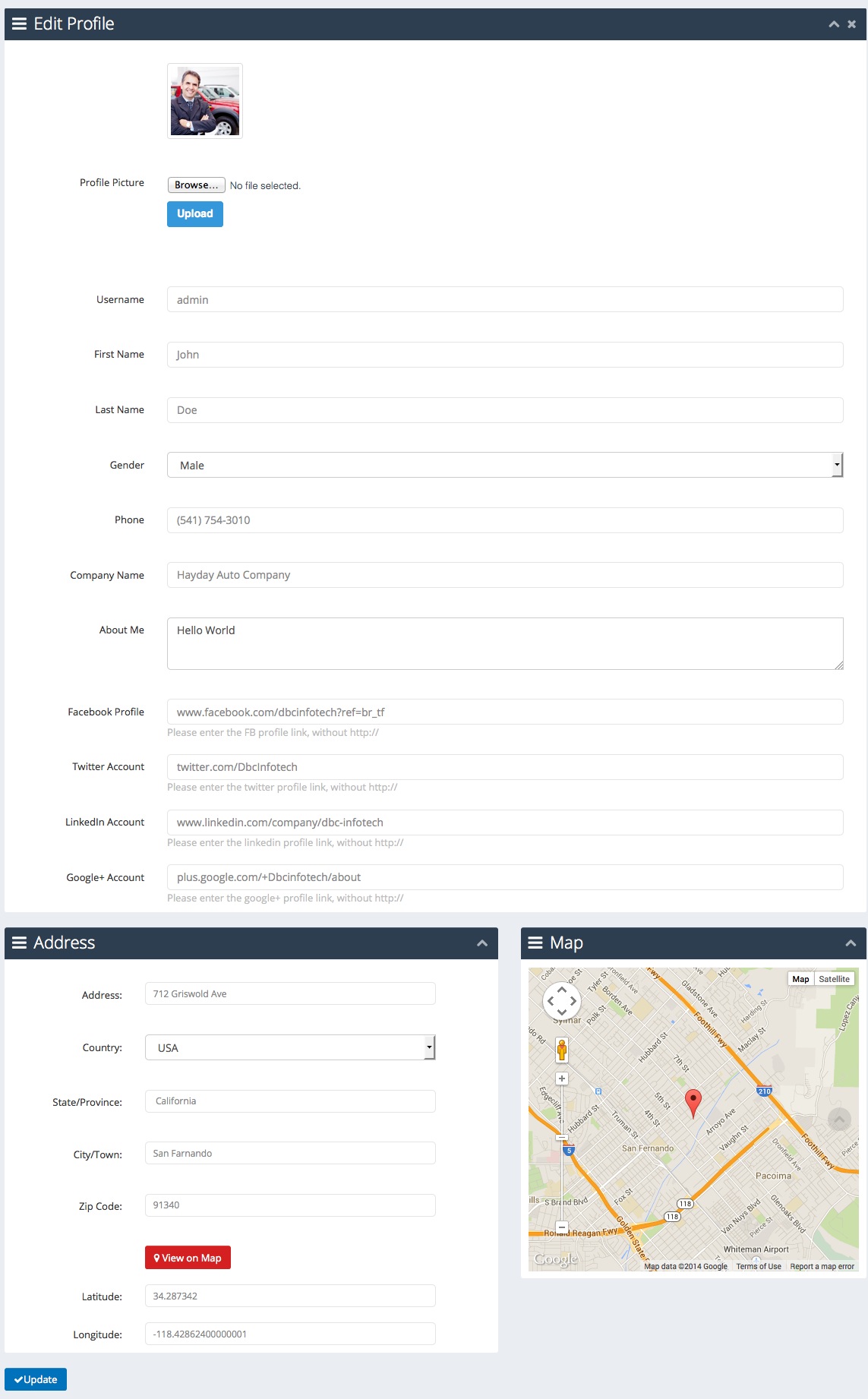Click the State/Province field
Image resolution: width=868 pixels, height=1399 pixels.
(290, 1101)
